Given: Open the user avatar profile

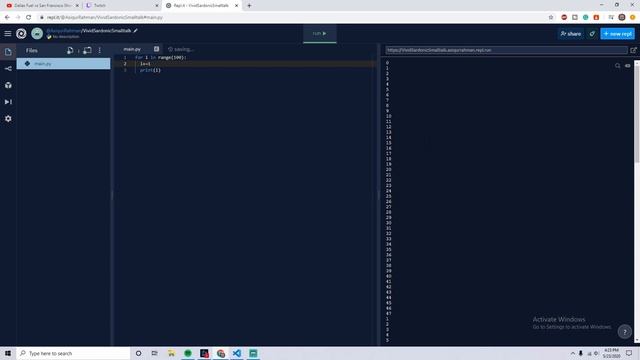Looking at the screenshot, I should [37, 33].
